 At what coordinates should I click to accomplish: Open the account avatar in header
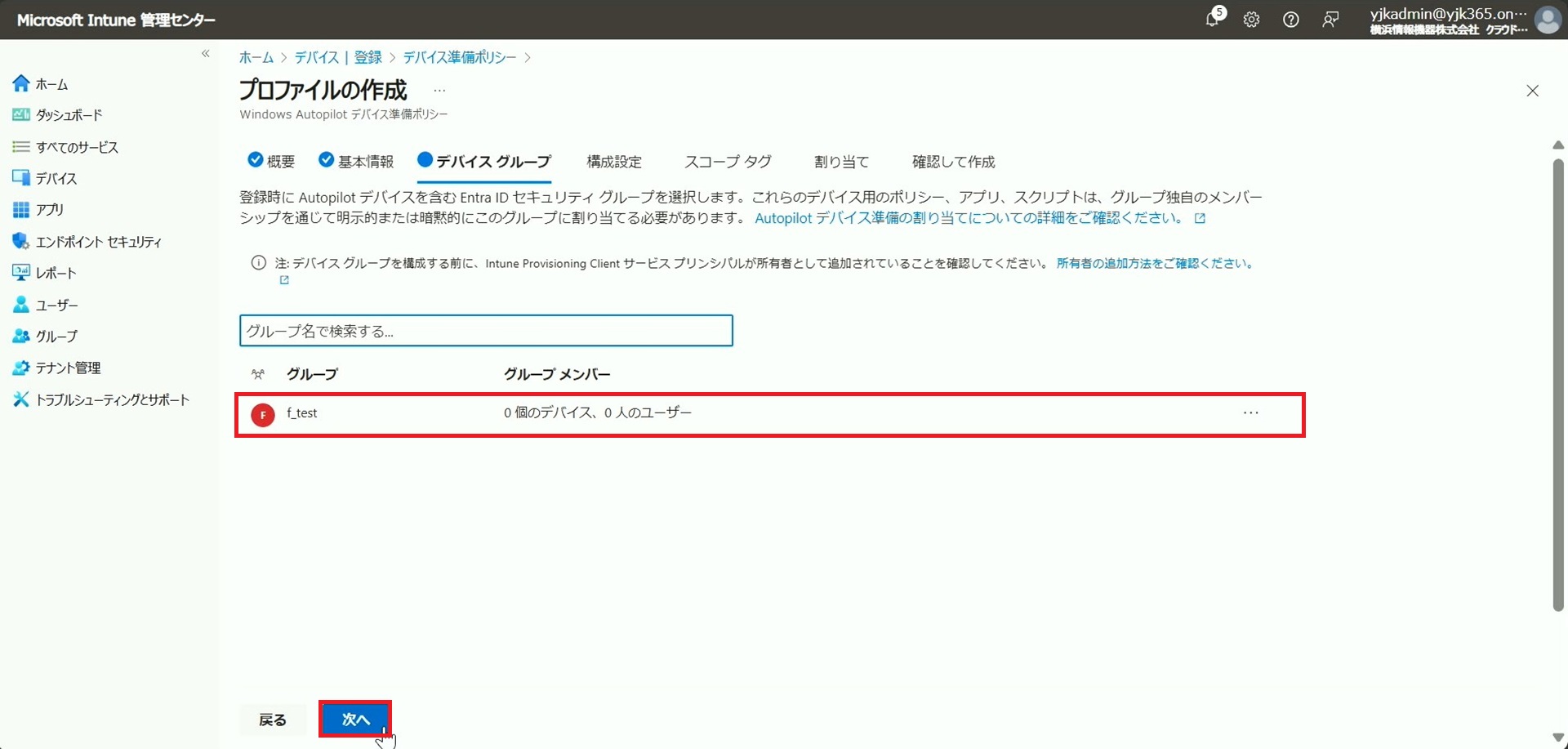pos(1548,20)
